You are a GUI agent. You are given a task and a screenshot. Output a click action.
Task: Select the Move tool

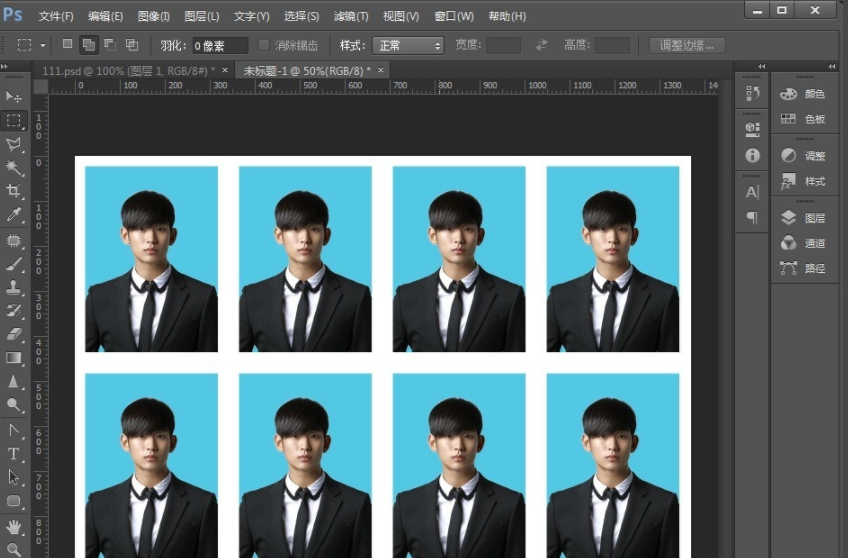pyautogui.click(x=14, y=97)
